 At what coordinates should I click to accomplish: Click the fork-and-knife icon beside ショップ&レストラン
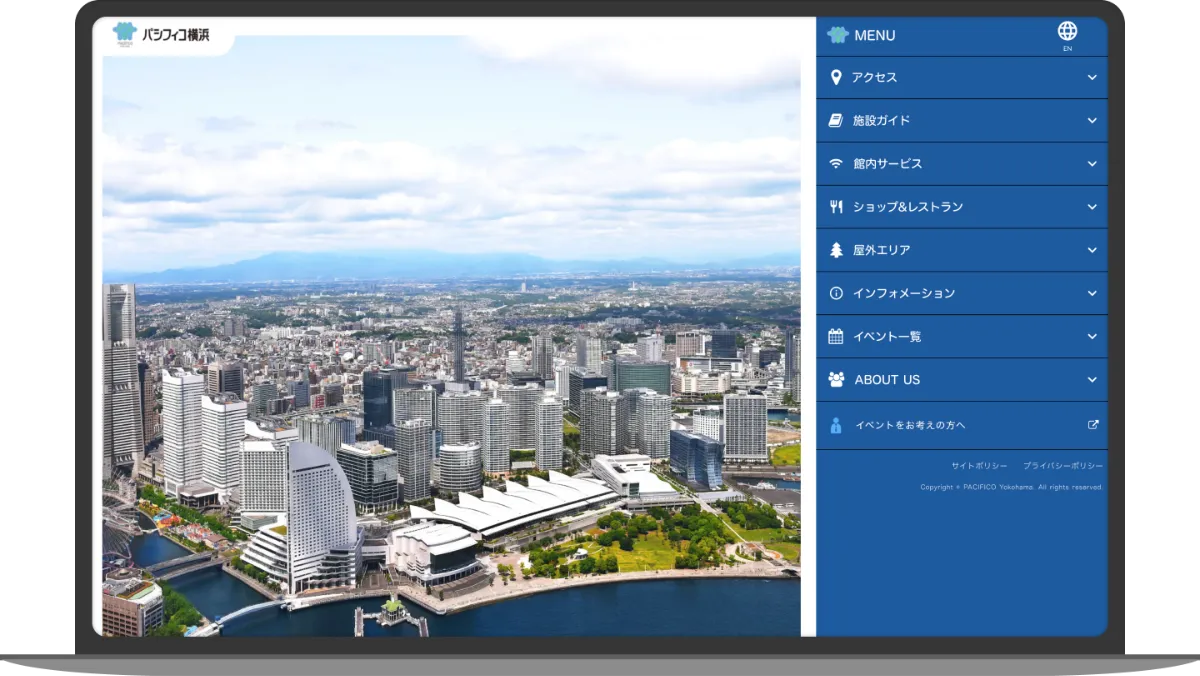click(836, 207)
